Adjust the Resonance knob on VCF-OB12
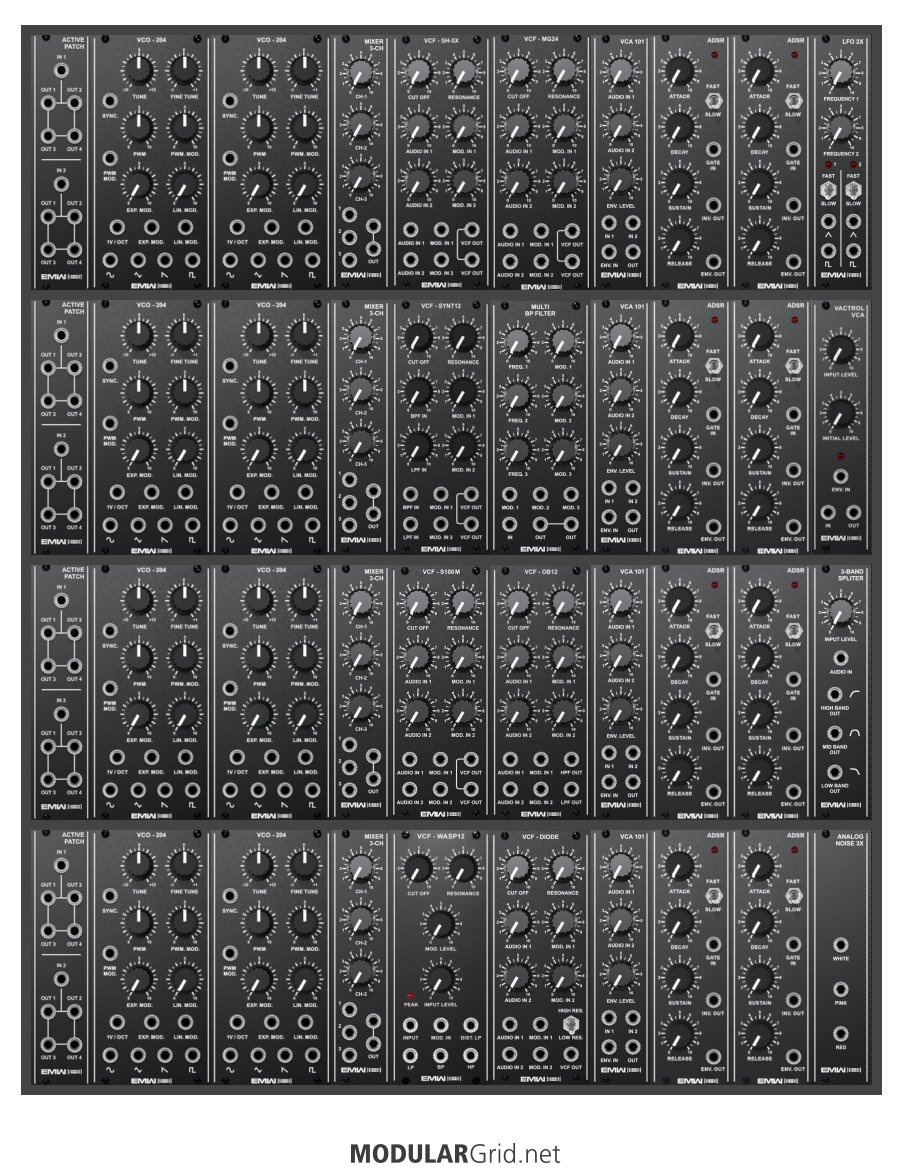 pos(563,602)
